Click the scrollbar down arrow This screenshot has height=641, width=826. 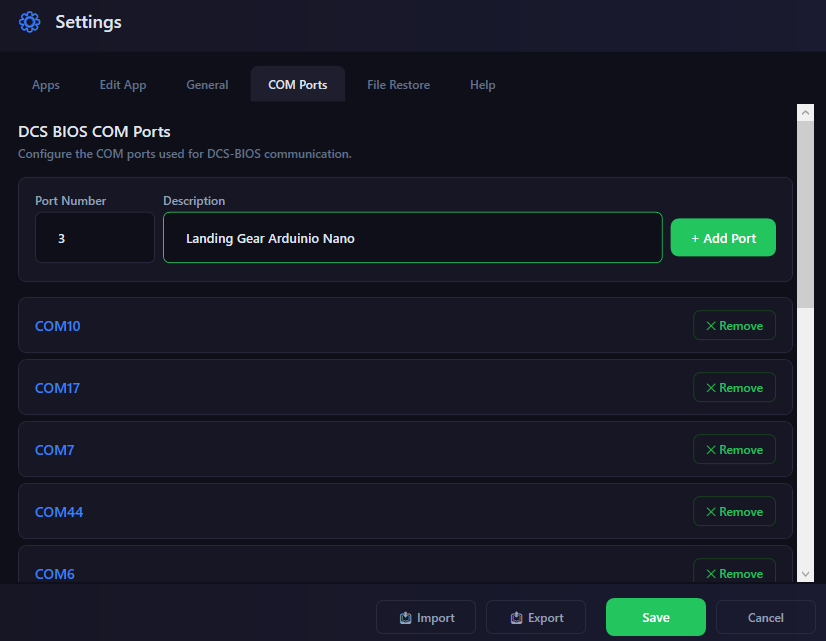[805, 573]
